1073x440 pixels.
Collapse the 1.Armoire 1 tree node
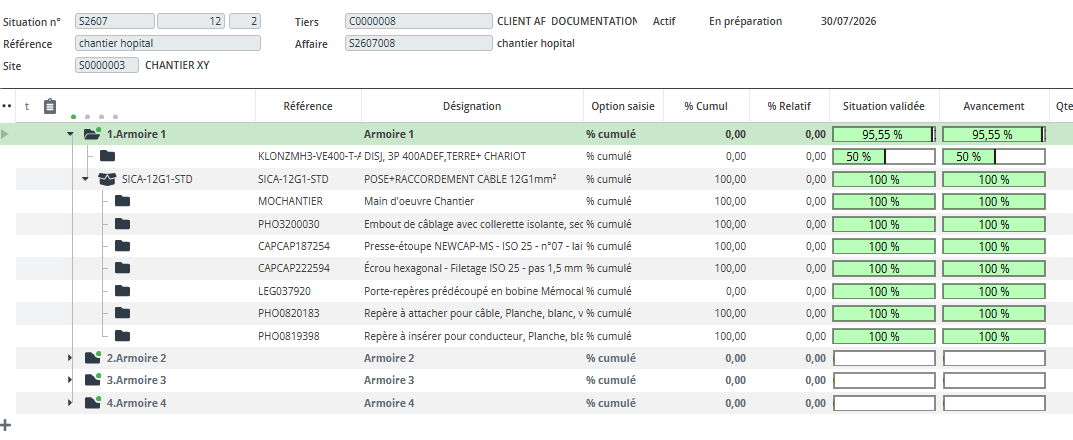(x=70, y=134)
